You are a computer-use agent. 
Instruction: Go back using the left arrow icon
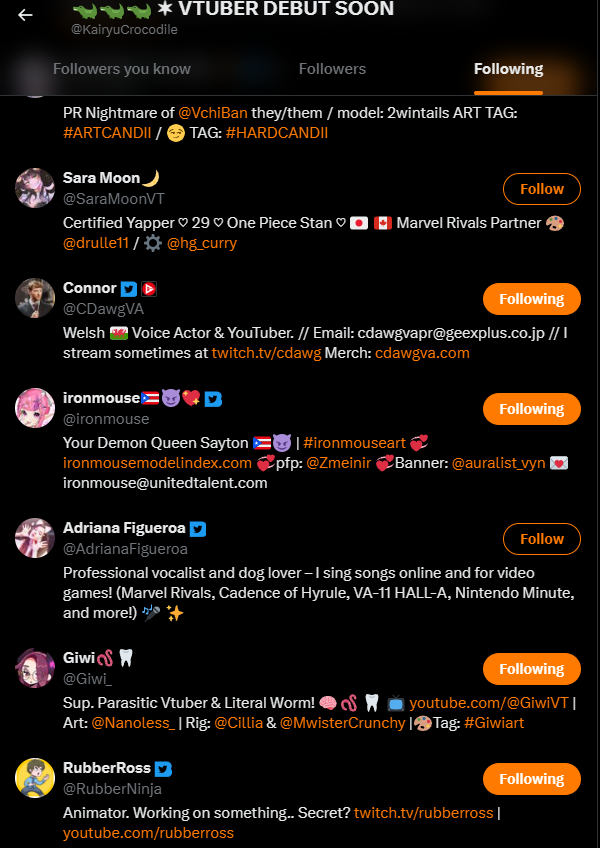pos(25,15)
